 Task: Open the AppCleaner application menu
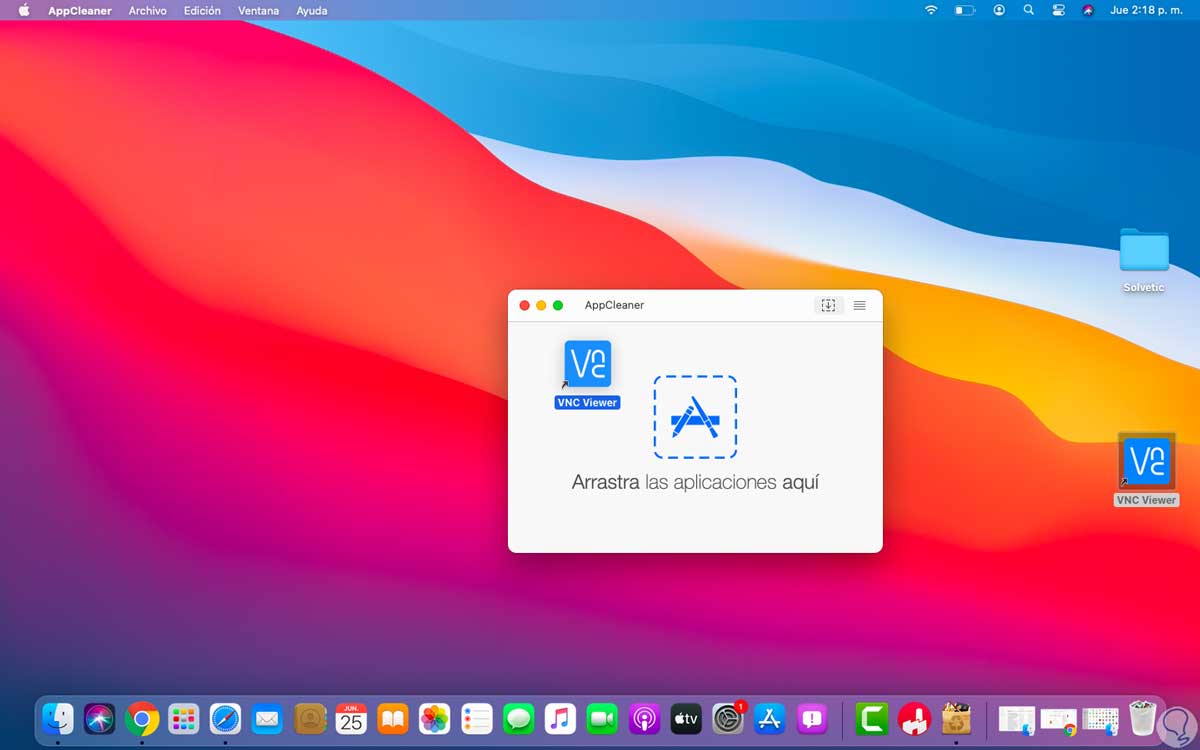click(80, 10)
